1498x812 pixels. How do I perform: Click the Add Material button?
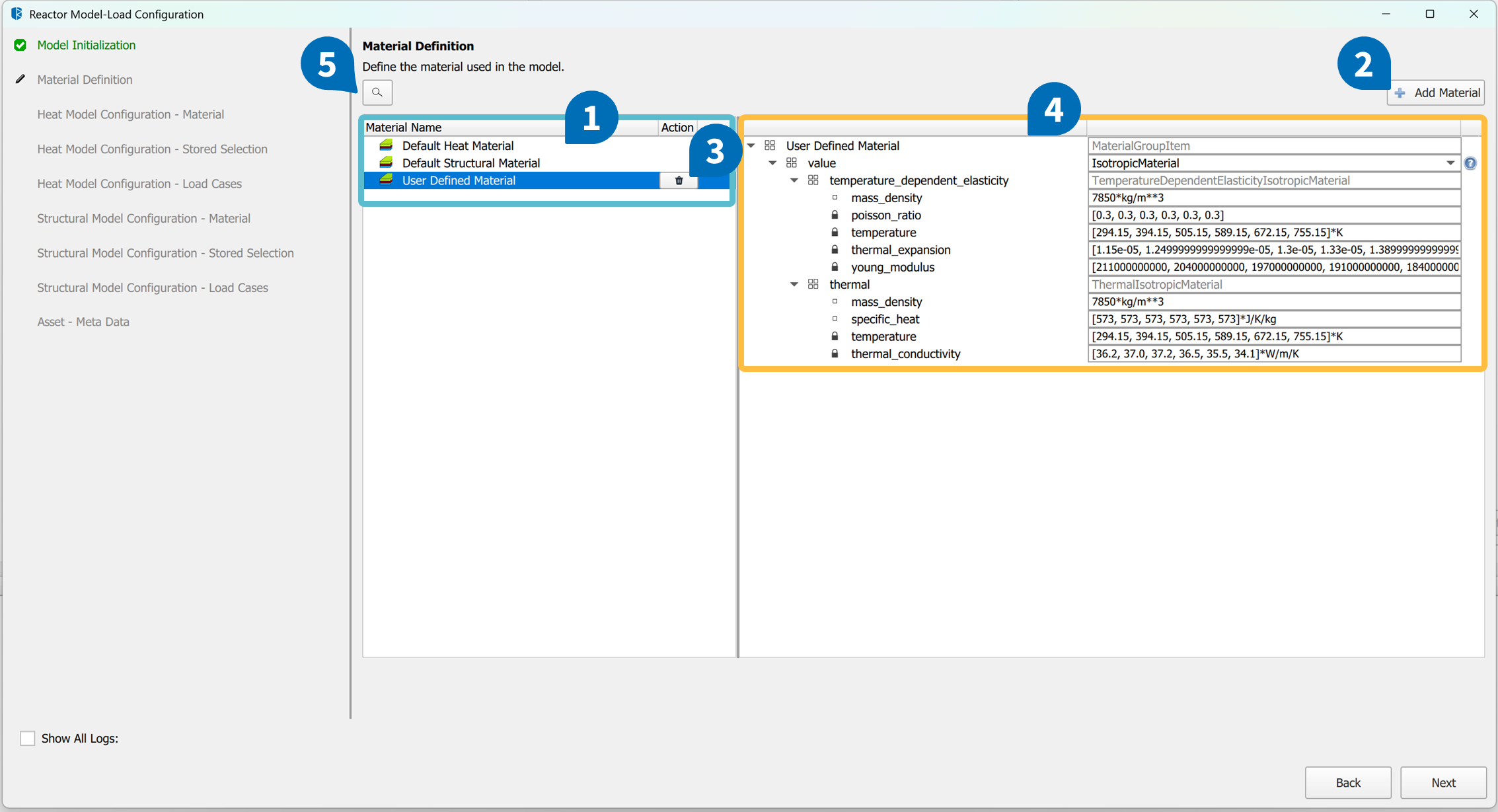[1436, 92]
